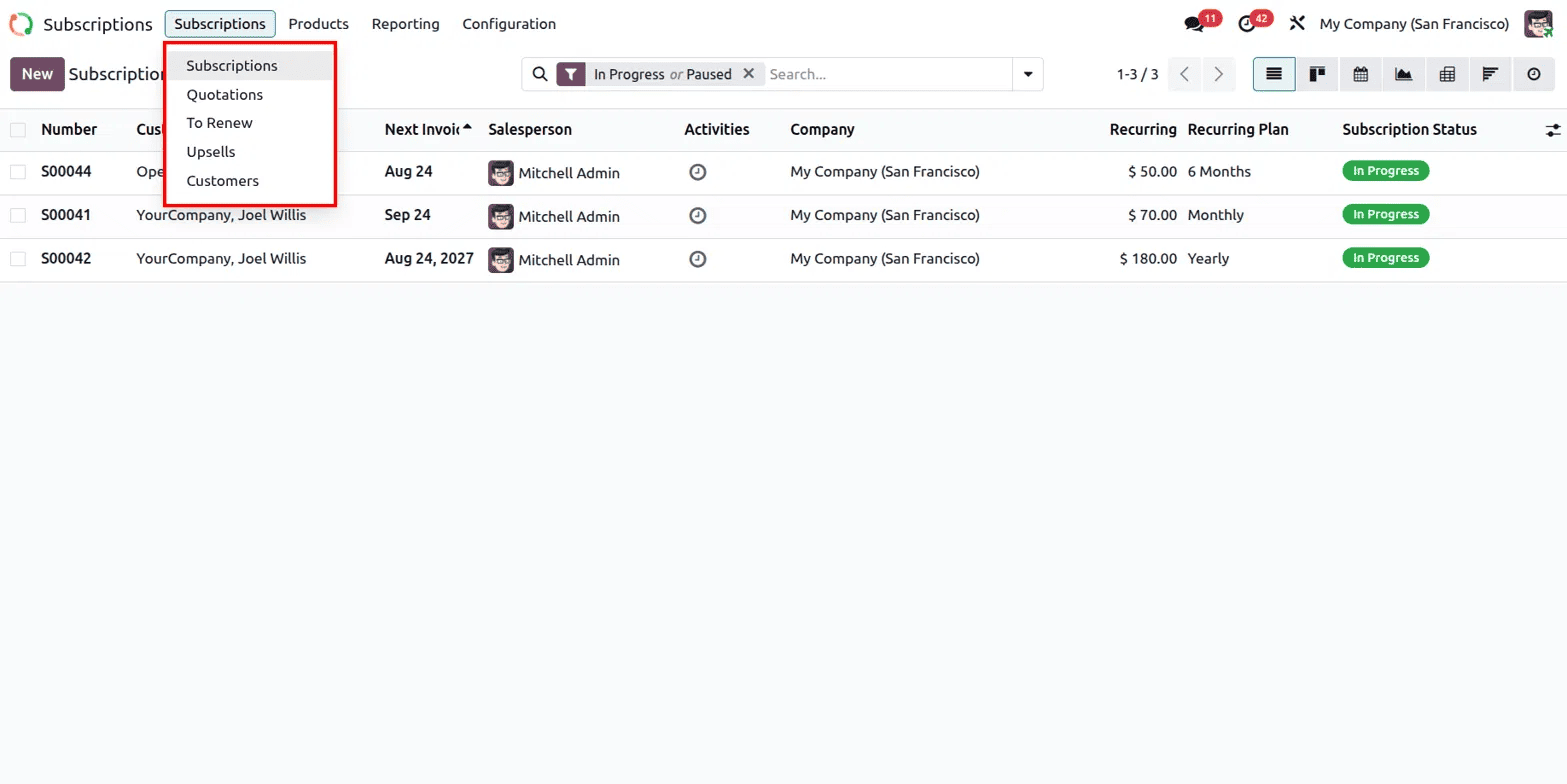Click activity clock for S00041
Screen dimensions: 1567x784
tap(698, 215)
